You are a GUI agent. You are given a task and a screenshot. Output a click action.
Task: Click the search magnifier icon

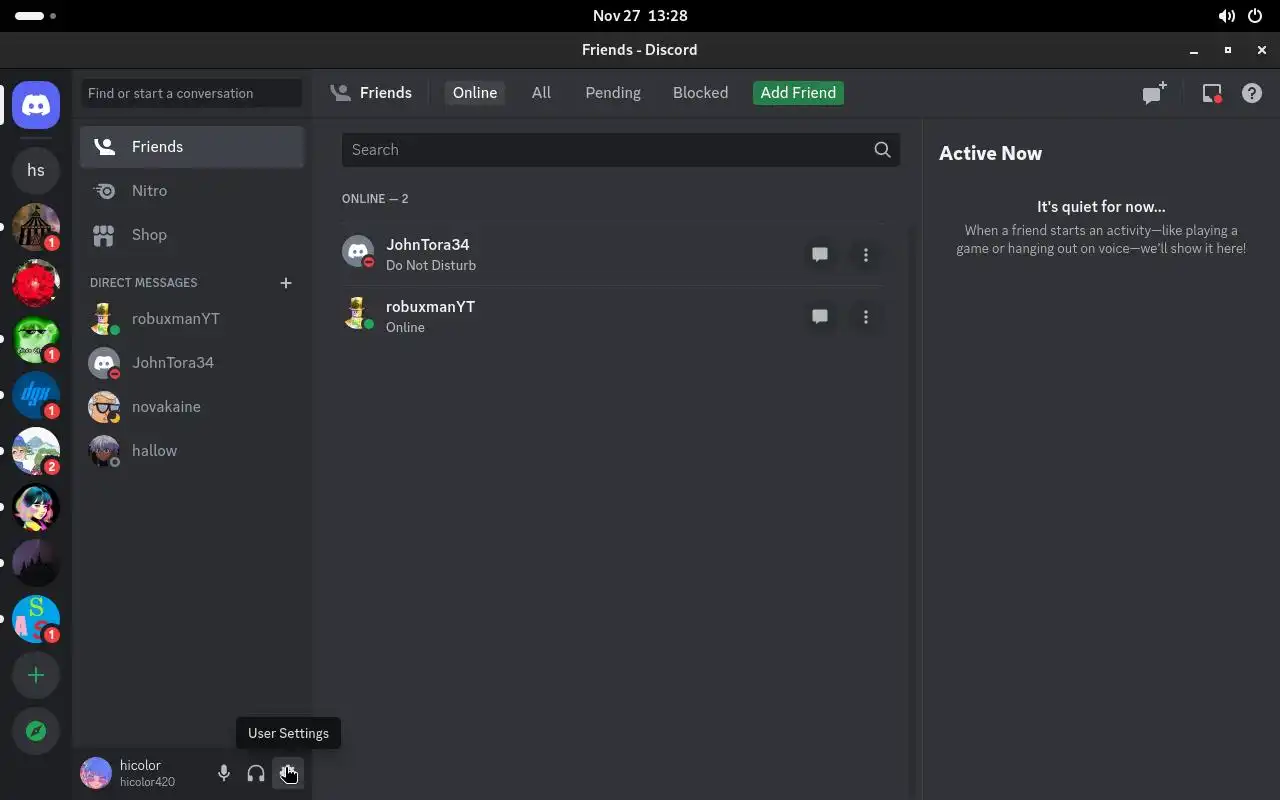[882, 149]
